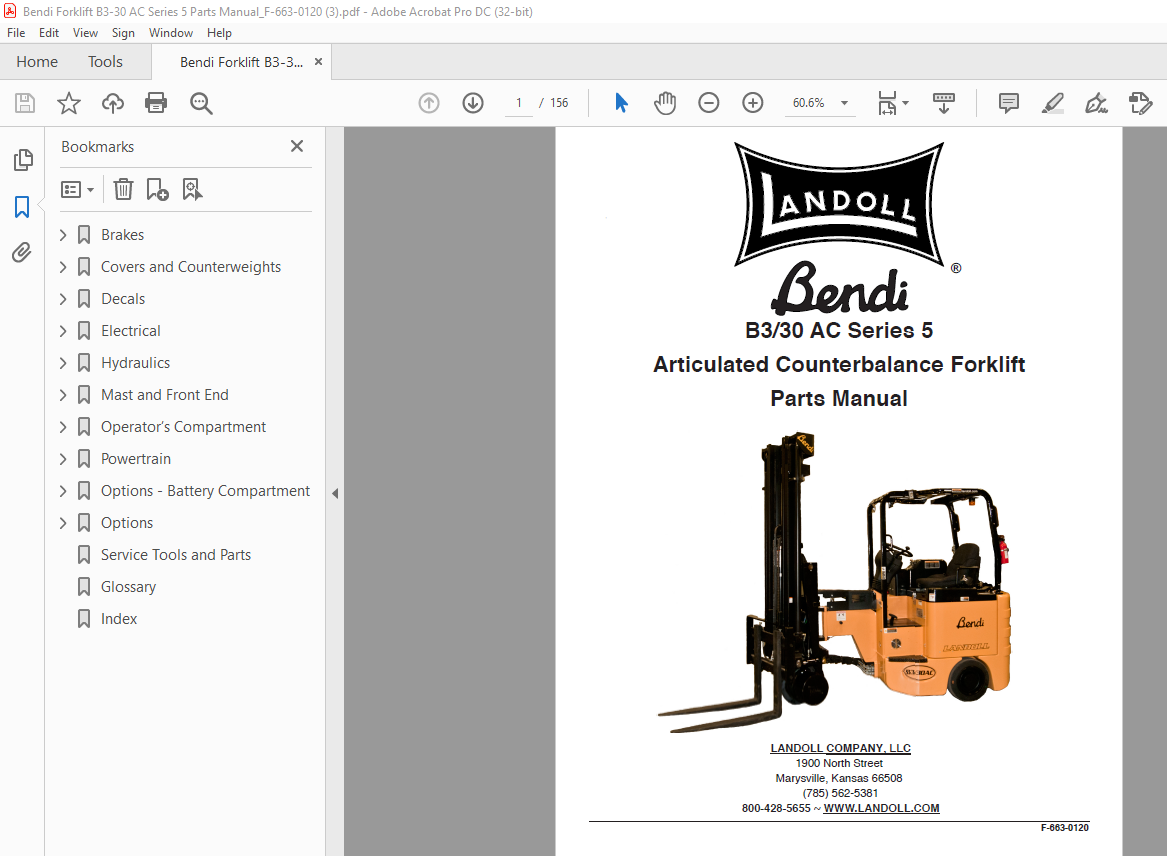1167x856 pixels.
Task: Find current bookmark icon
Action: click(192, 189)
